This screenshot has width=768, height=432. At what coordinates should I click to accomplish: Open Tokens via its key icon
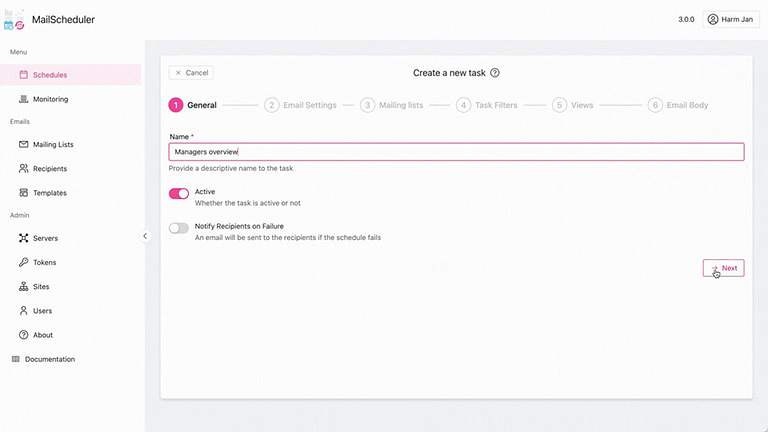click(x=24, y=262)
